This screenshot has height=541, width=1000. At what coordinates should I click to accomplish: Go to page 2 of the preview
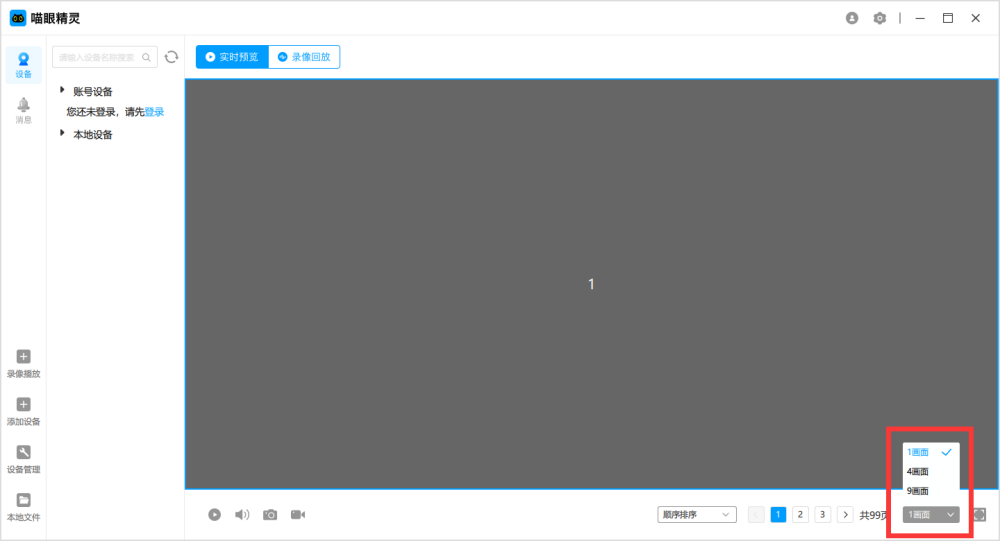tap(801, 515)
